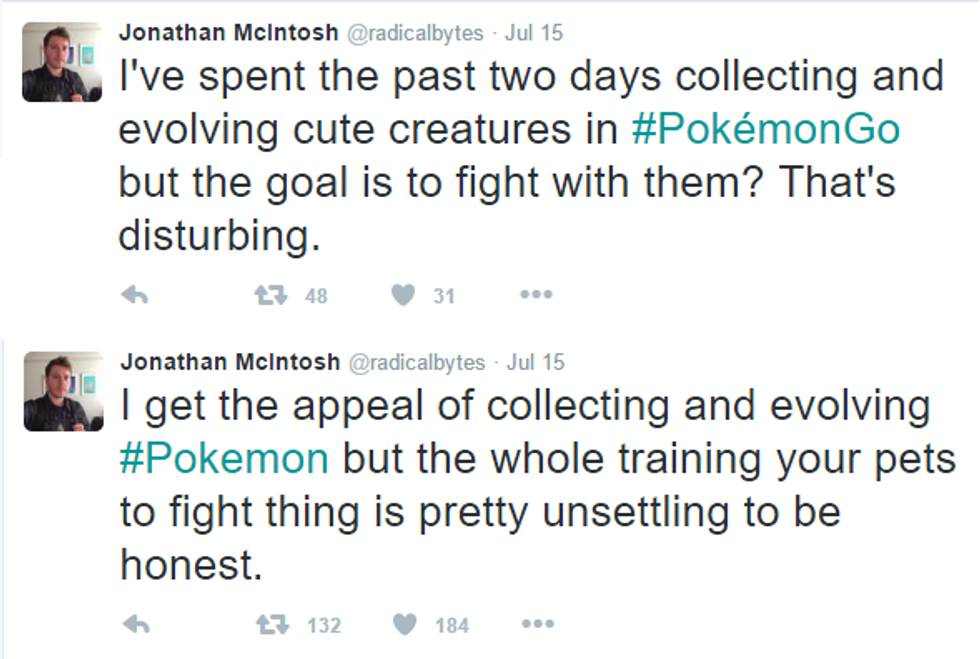Open more options on the #PokémonGo tweet
Viewport: 980px width, 659px height.
click(x=536, y=295)
